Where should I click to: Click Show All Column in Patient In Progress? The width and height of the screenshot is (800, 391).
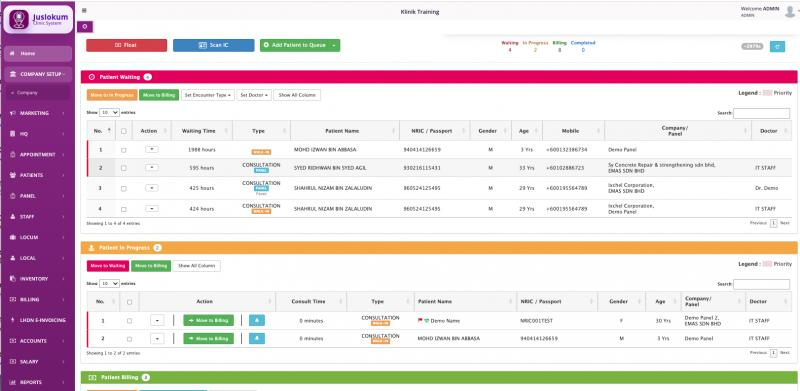click(x=197, y=266)
